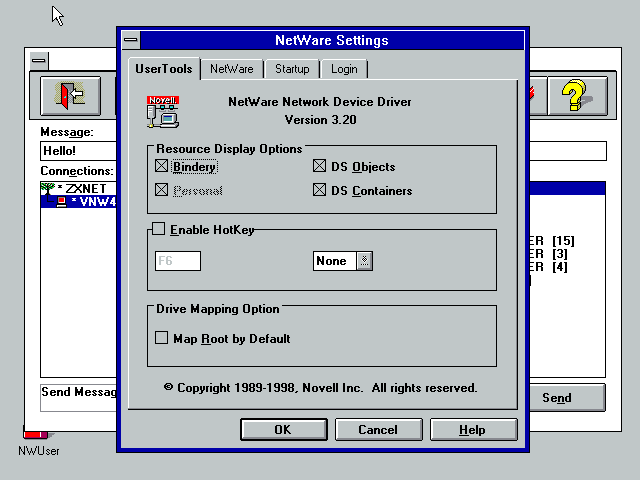The image size is (640, 480).
Task: Toggle the Personal checkbox
Action: (162, 190)
